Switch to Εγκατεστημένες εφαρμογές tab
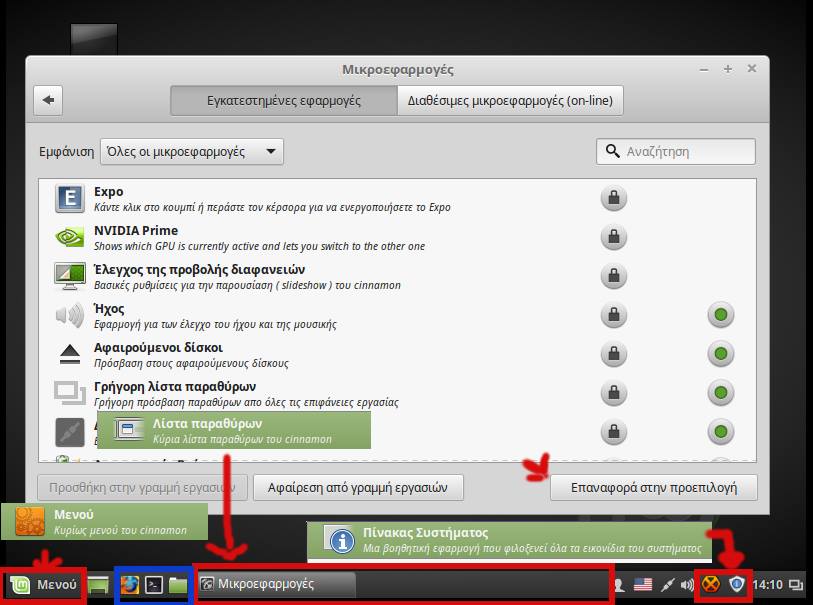Image resolution: width=813 pixels, height=605 pixels. (x=283, y=100)
